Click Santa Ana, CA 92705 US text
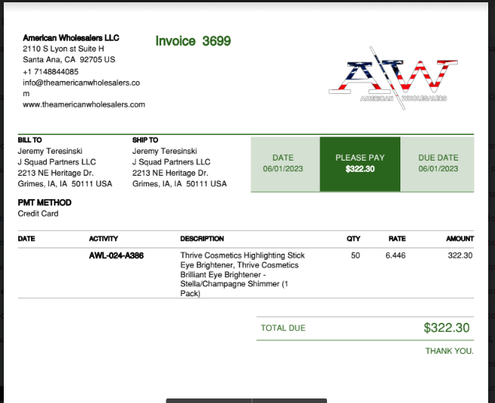The height and width of the screenshot is (403, 495). tap(69, 60)
